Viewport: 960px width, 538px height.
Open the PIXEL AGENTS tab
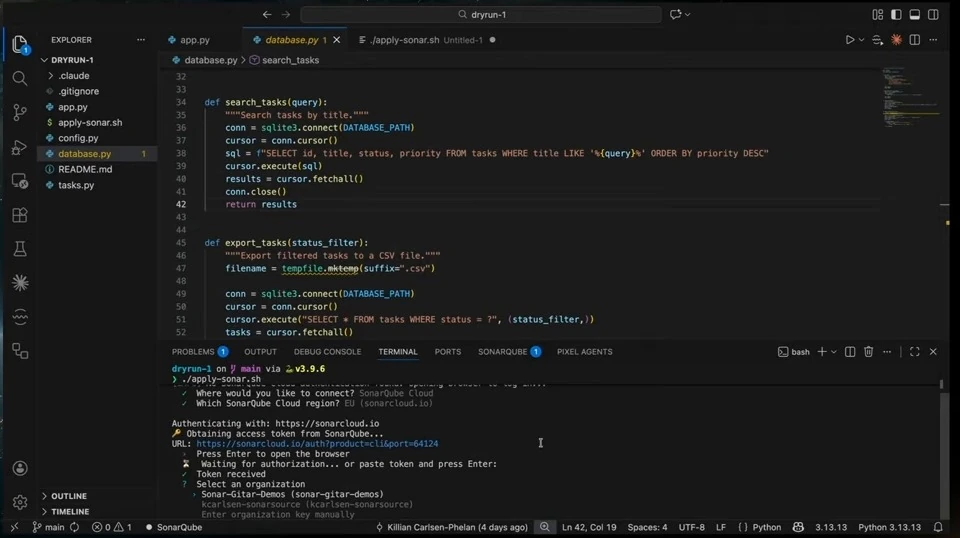pos(585,352)
